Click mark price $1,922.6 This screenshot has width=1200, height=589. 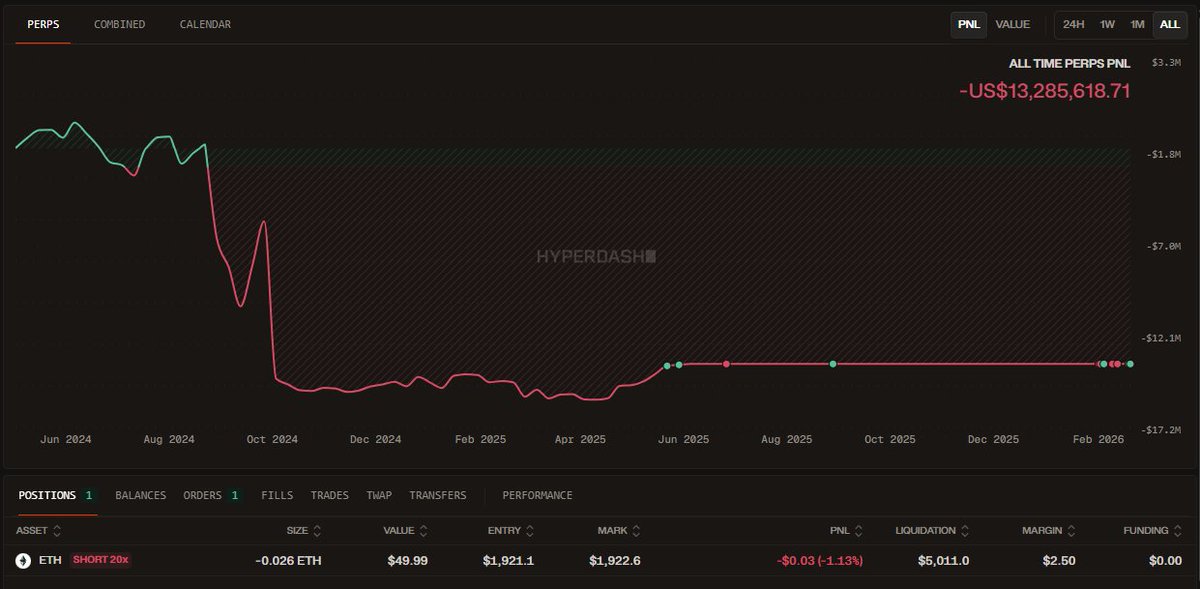[x=615, y=561]
